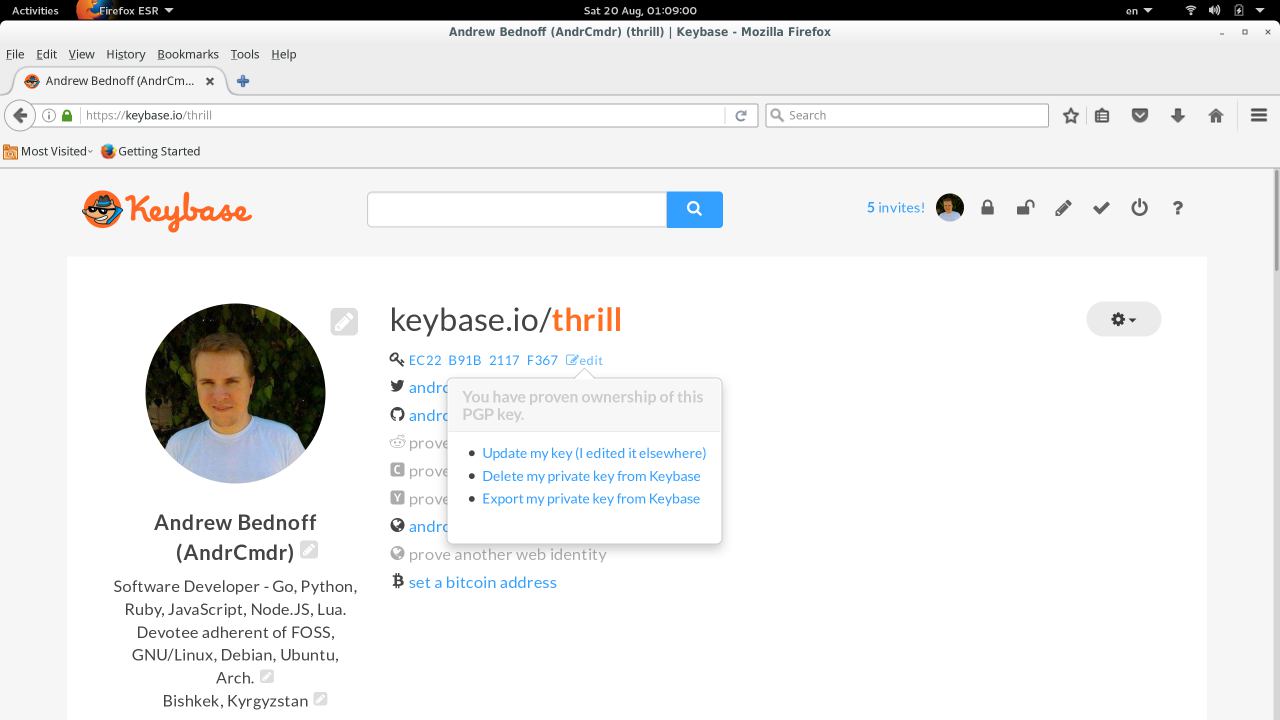Screen dimensions: 1280x720
Task: Edit full name via pencil icon
Action: [309, 549]
